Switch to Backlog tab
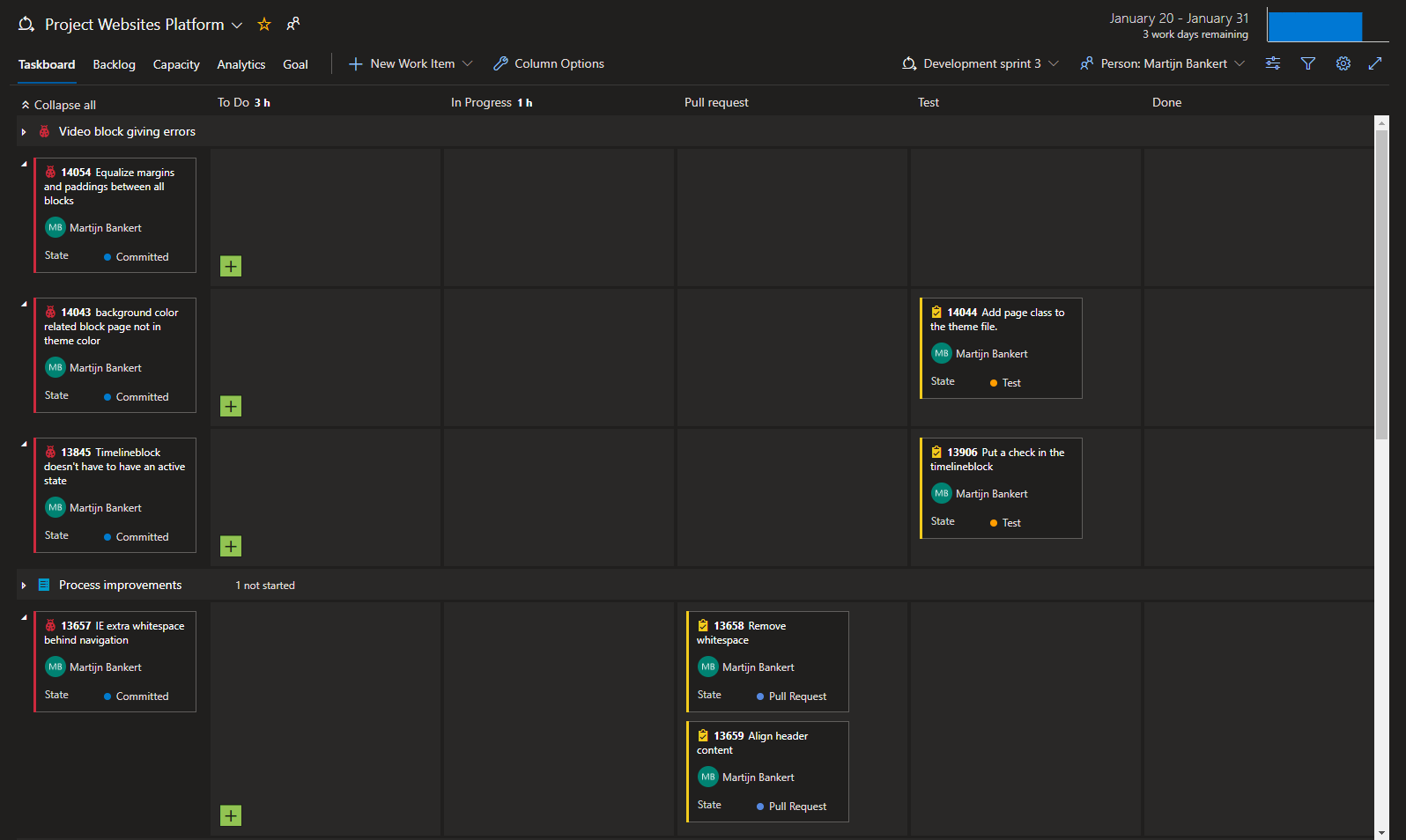1406x840 pixels. tap(115, 64)
